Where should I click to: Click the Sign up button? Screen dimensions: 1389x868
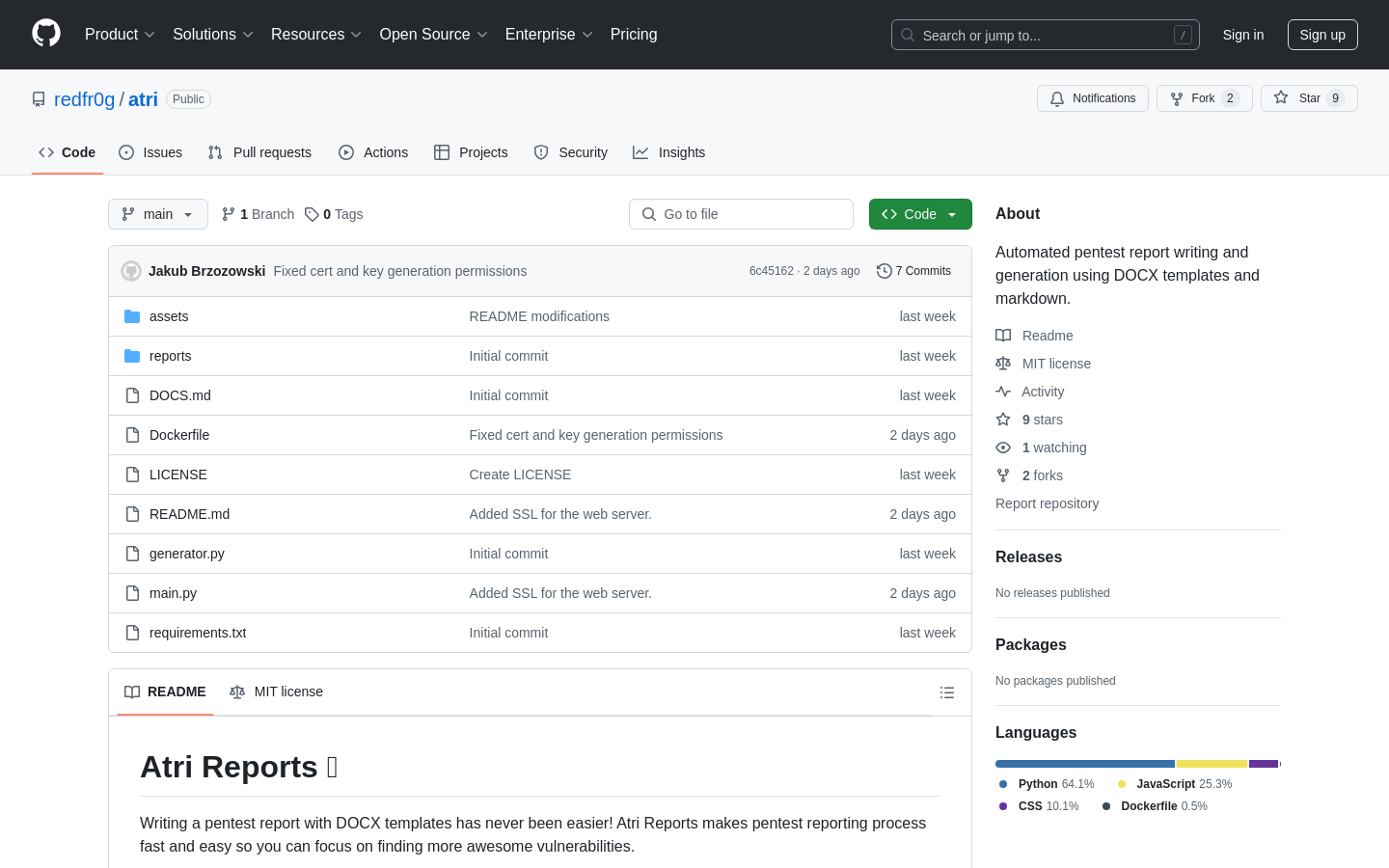[1322, 35]
